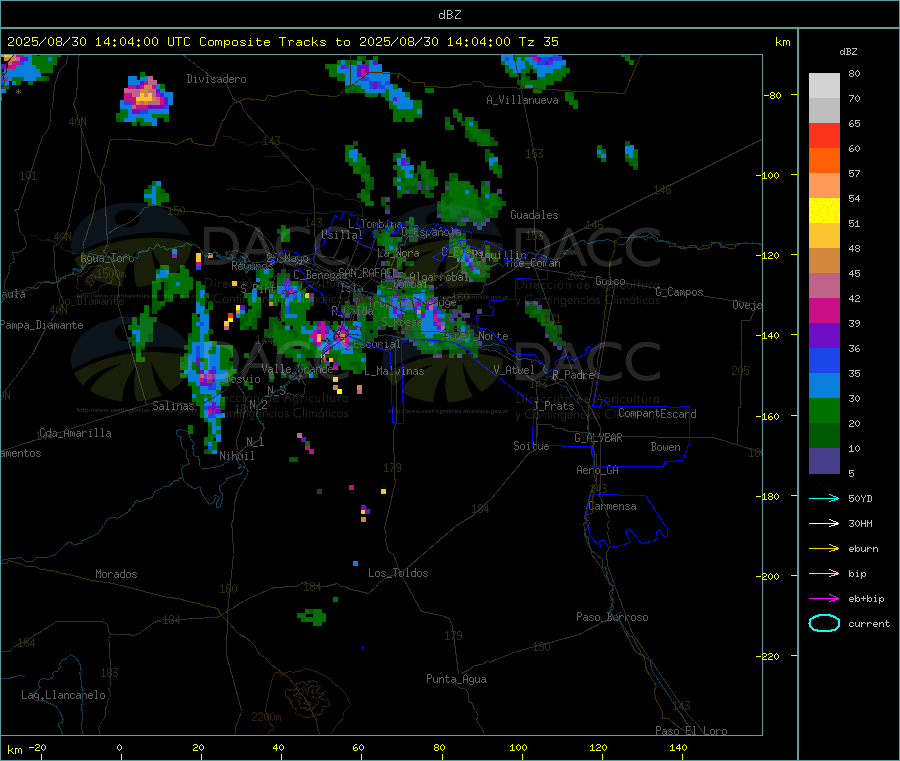This screenshot has width=900, height=761.
Task: Pick the bright yellow 51-54 dBZ swatch
Action: [x=824, y=211]
